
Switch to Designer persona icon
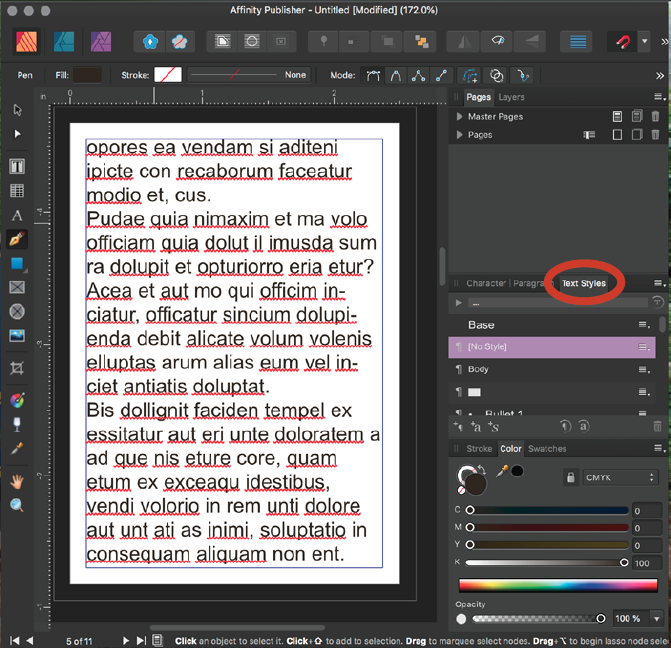63,42
